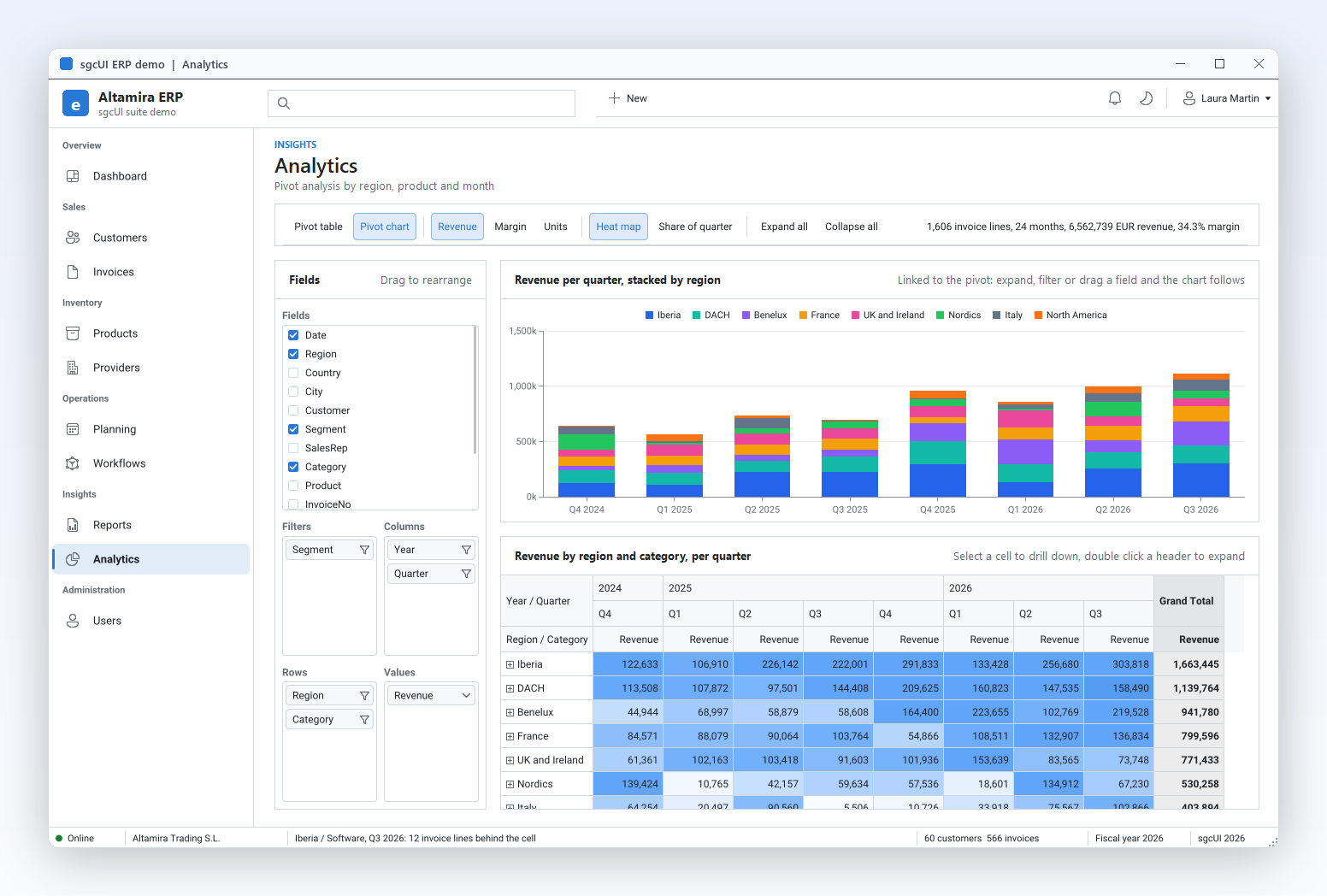
Task: Click the Users person icon
Action: [x=73, y=621]
